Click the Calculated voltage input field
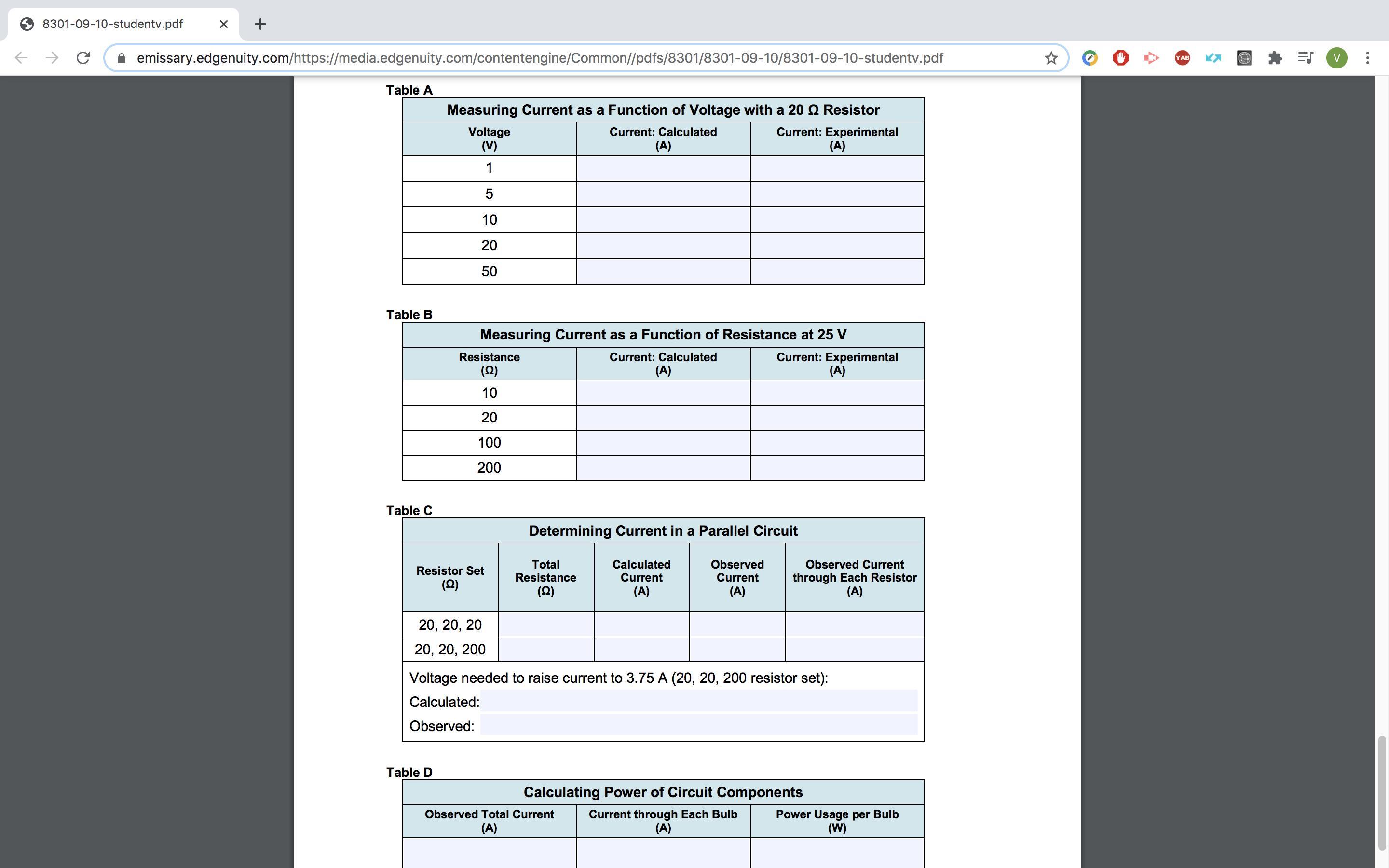The height and width of the screenshot is (868, 1389). click(698, 701)
